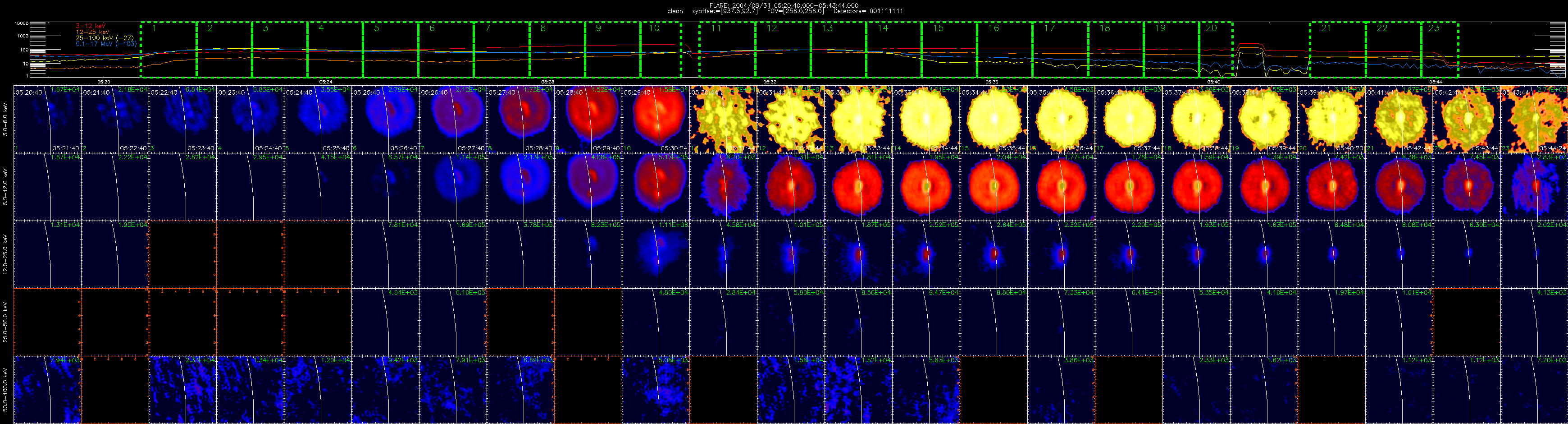Click the 05:36 time axis tick label
The height and width of the screenshot is (424, 1568).
pos(992,82)
